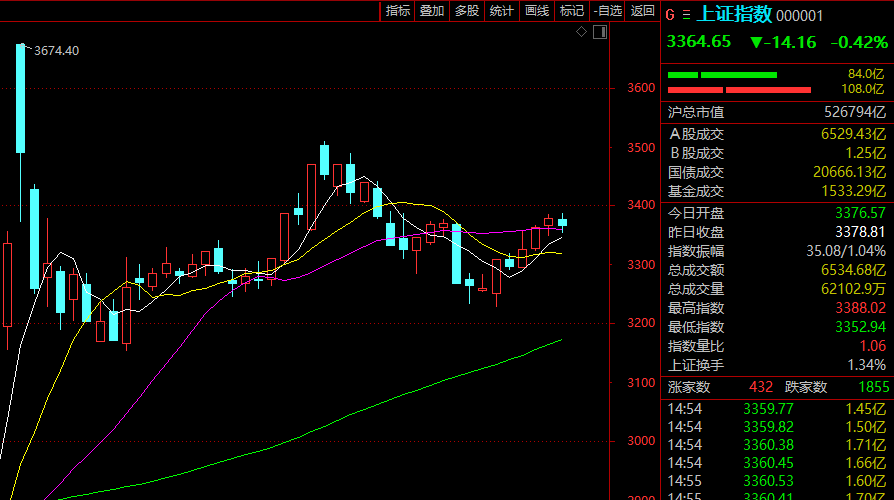Click the 标记 mark button
This screenshot has height=500, width=894.
(572, 11)
